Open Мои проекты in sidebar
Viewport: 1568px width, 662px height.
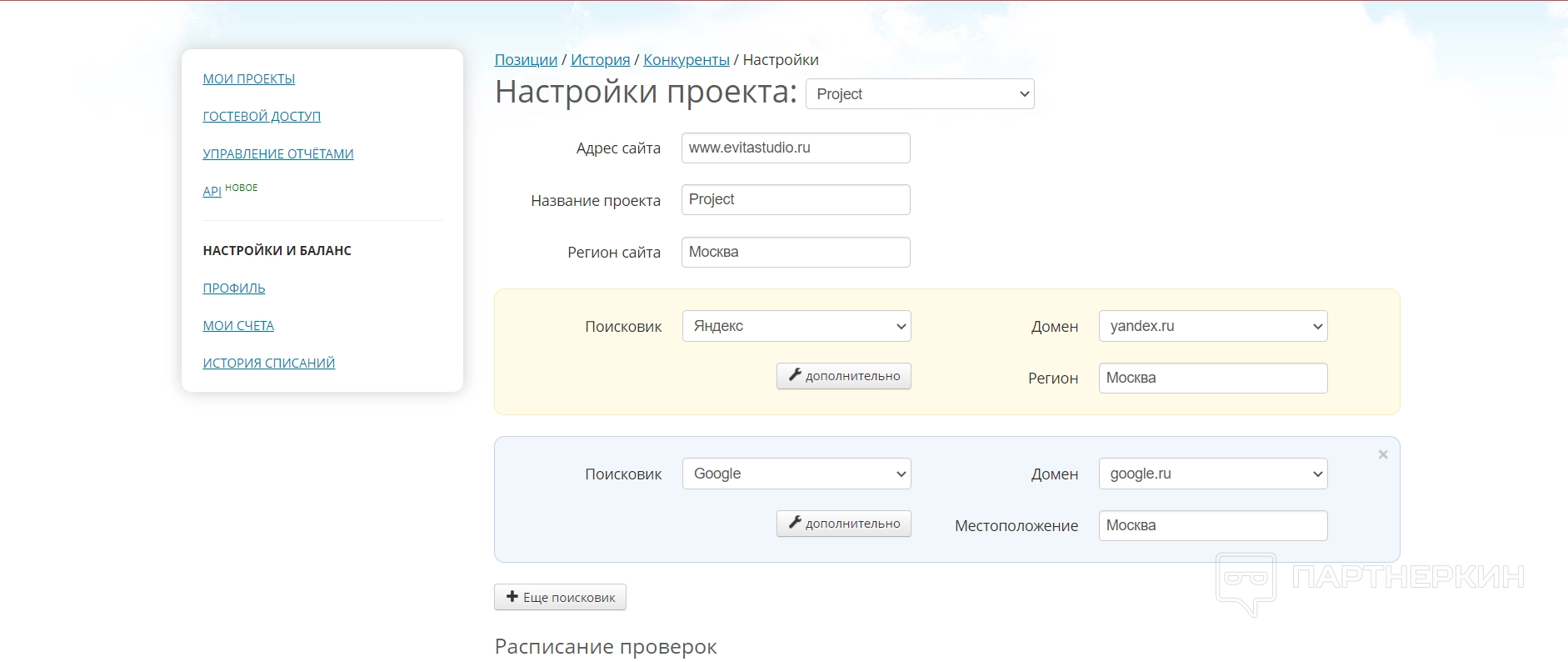(x=248, y=79)
